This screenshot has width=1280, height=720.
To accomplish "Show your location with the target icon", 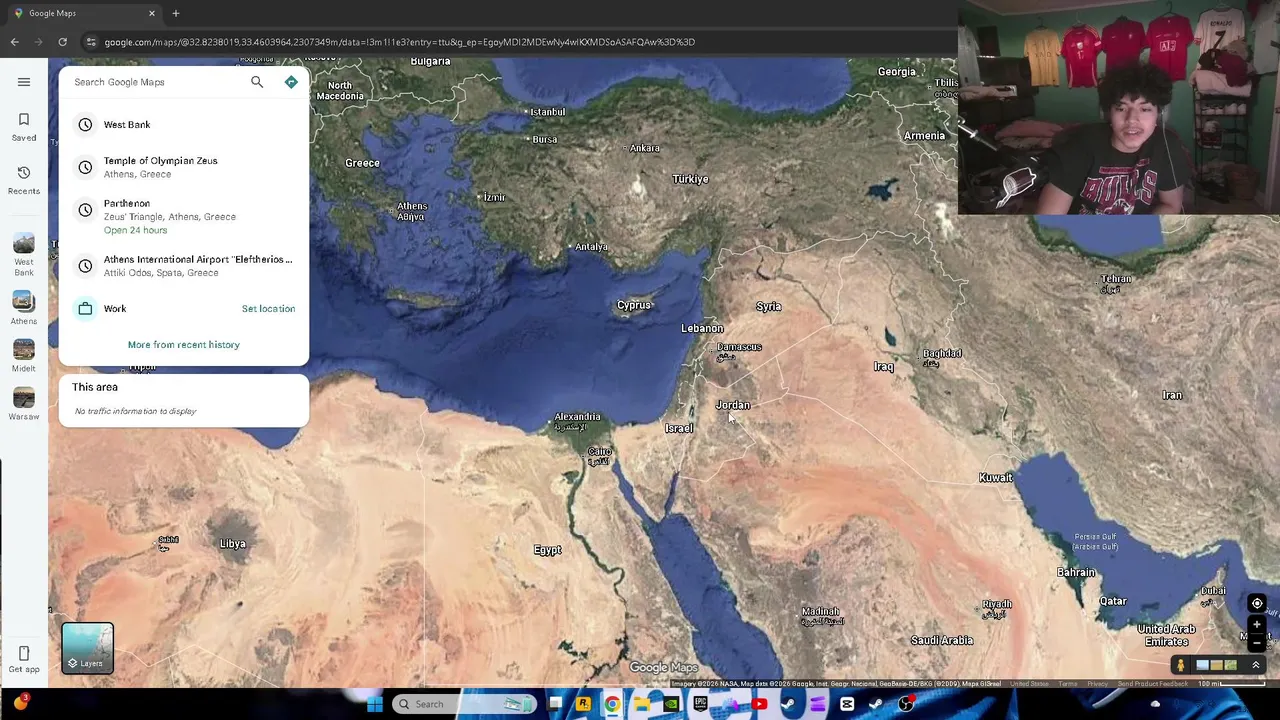I will coord(1257,603).
